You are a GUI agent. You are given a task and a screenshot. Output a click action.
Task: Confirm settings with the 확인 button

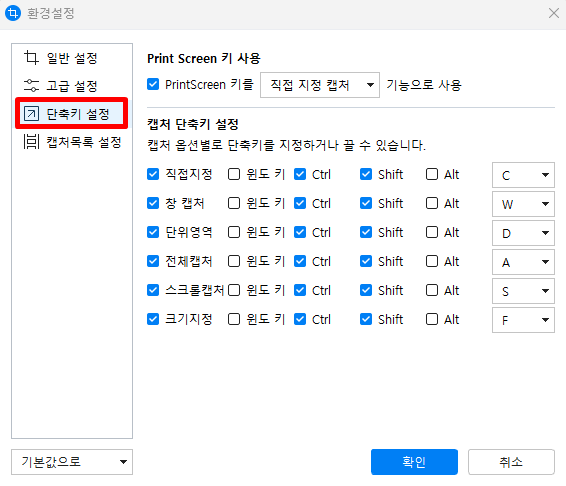click(414, 462)
